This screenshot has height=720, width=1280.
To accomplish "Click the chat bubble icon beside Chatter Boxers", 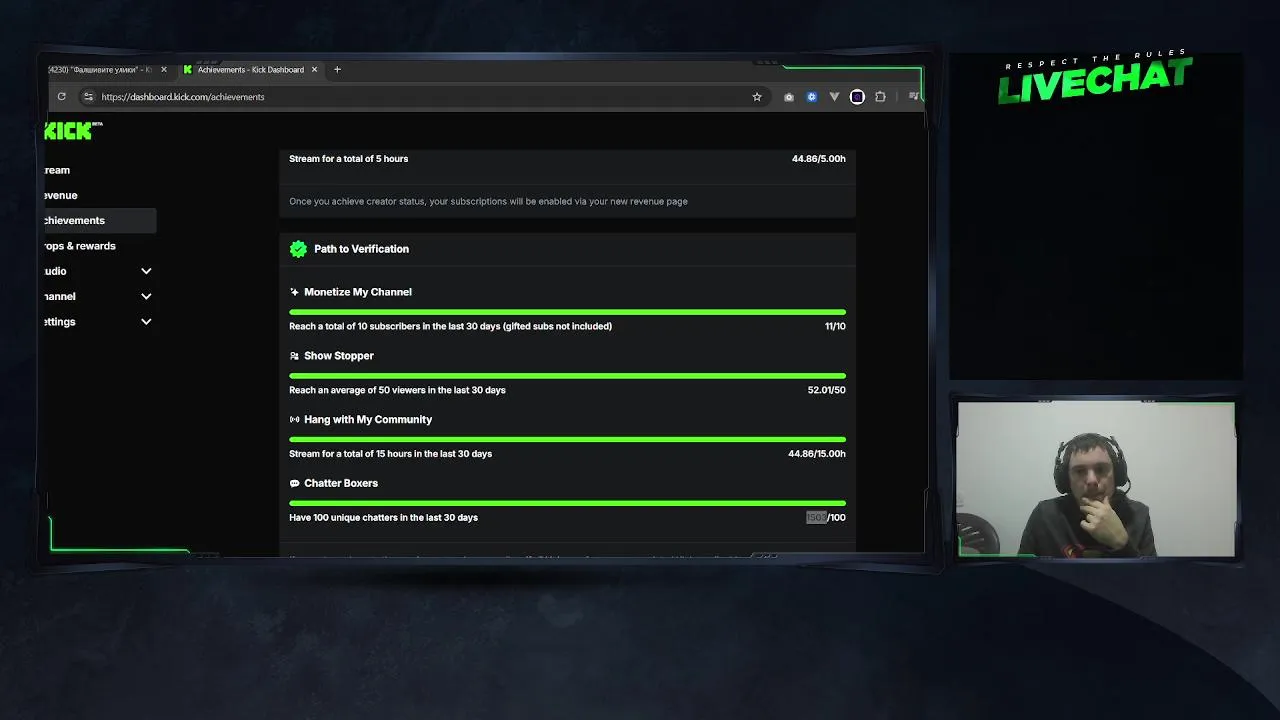I will [x=294, y=483].
